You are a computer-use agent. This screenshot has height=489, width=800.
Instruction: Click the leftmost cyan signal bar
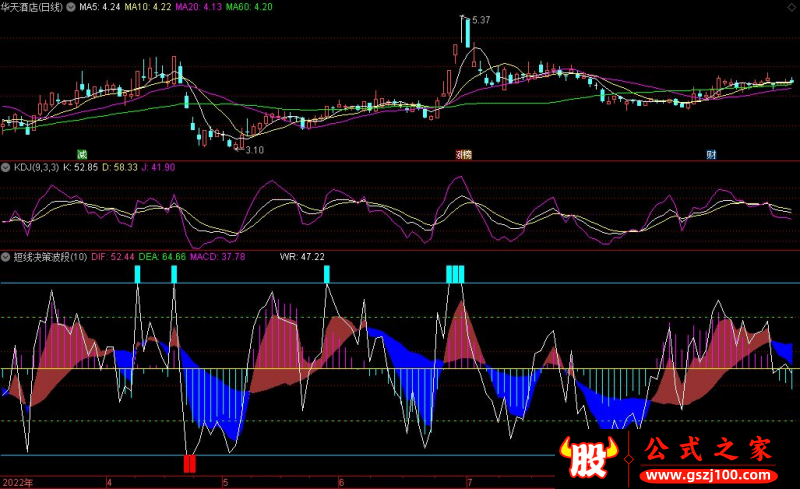137,274
